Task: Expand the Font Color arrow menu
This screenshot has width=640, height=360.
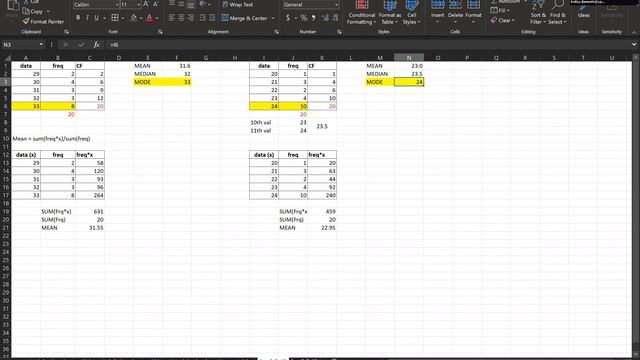Action: [157, 18]
